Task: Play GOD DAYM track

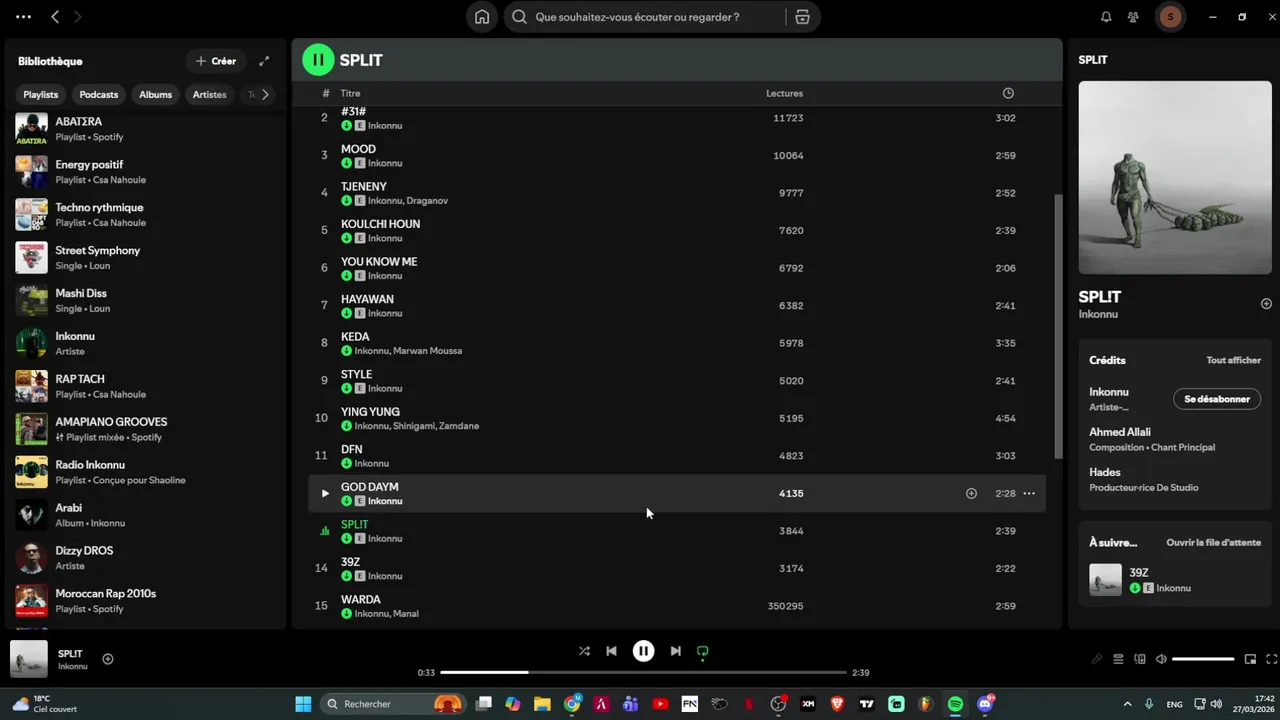Action: [324, 493]
